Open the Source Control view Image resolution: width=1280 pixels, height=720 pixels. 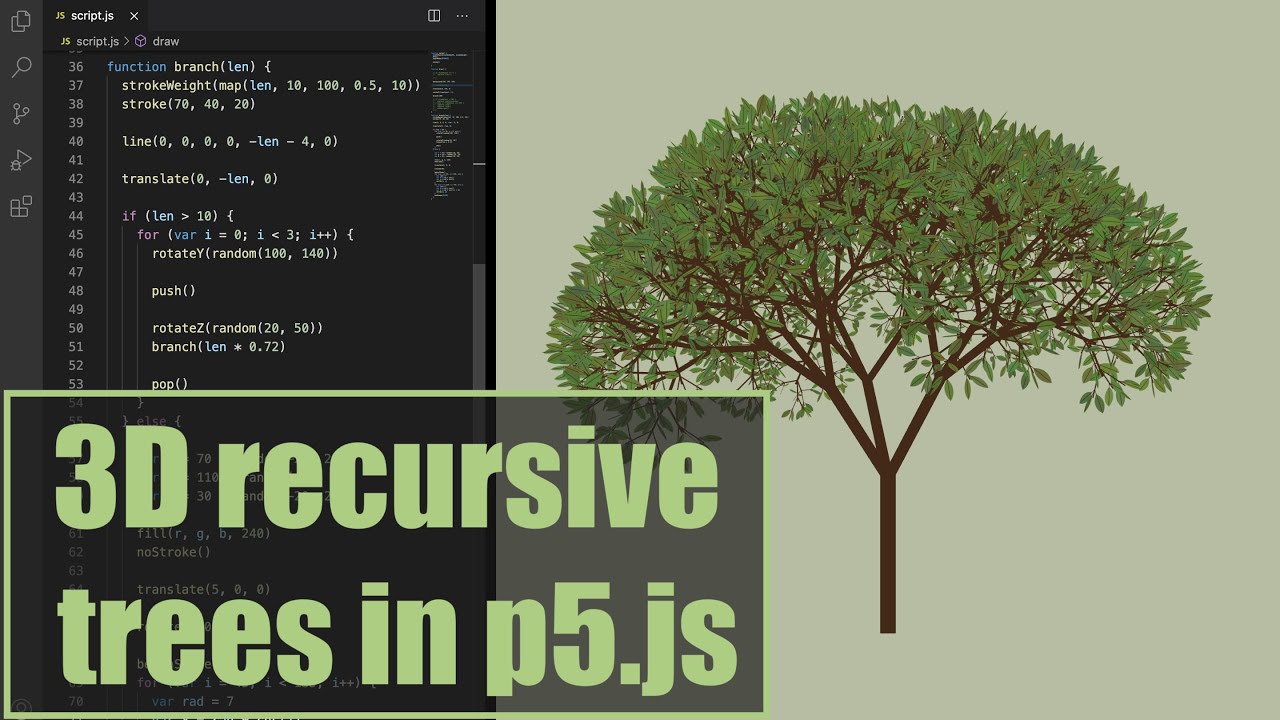point(20,113)
